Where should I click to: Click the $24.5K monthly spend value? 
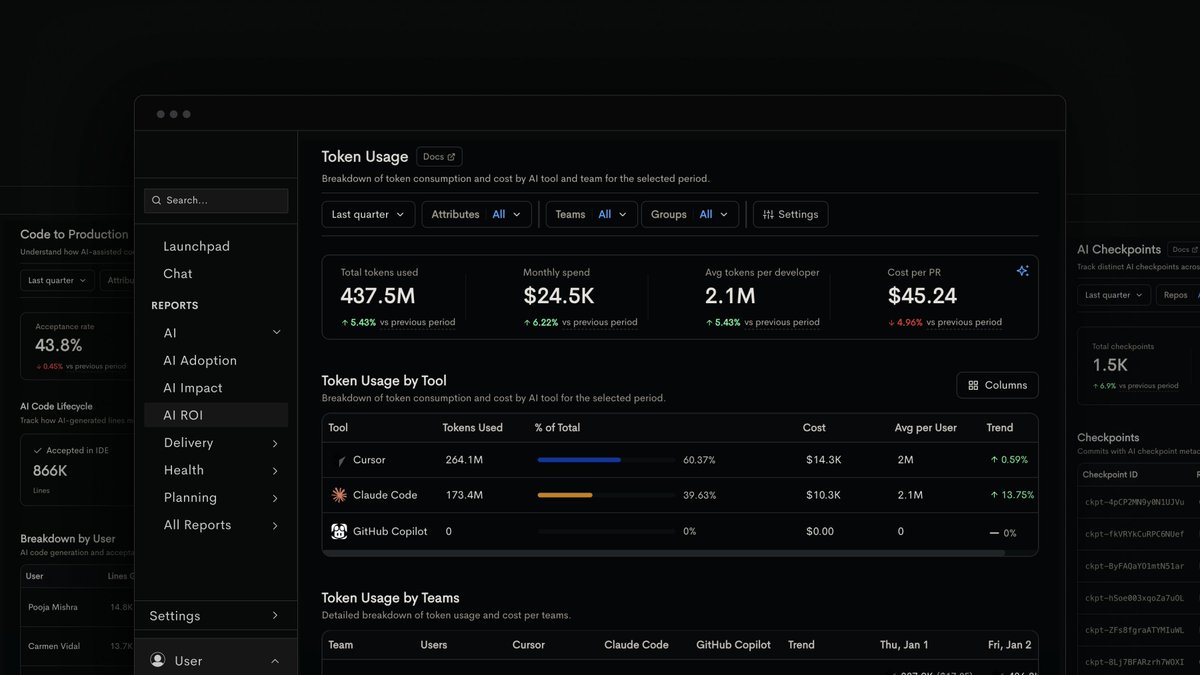tap(559, 296)
